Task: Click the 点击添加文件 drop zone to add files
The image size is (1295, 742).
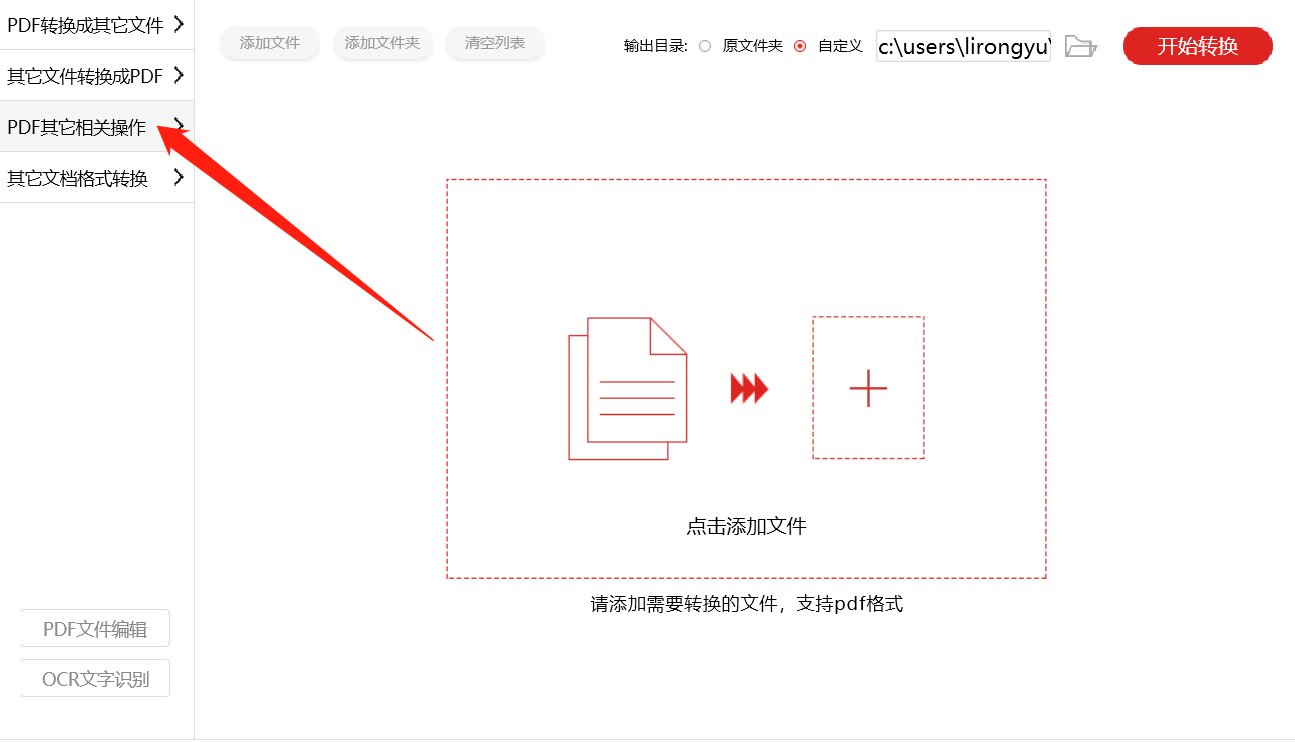Action: coord(745,525)
